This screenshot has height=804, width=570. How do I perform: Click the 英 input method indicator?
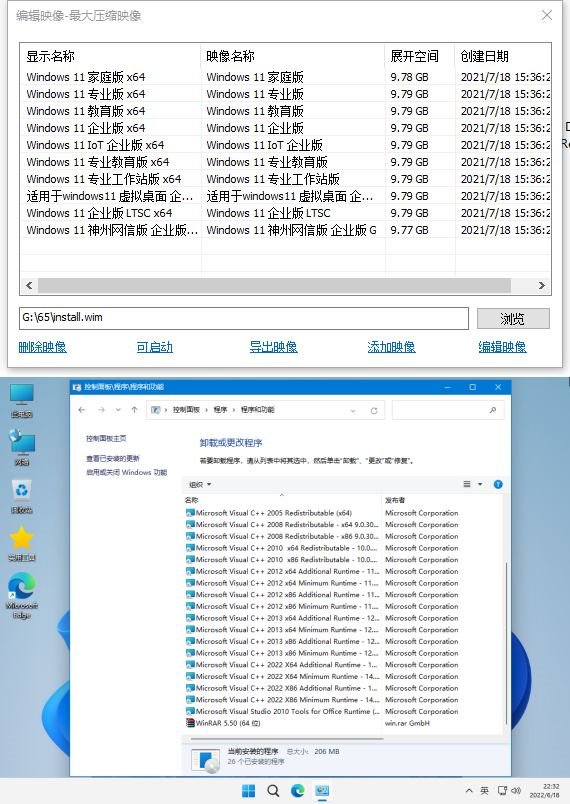[484, 791]
